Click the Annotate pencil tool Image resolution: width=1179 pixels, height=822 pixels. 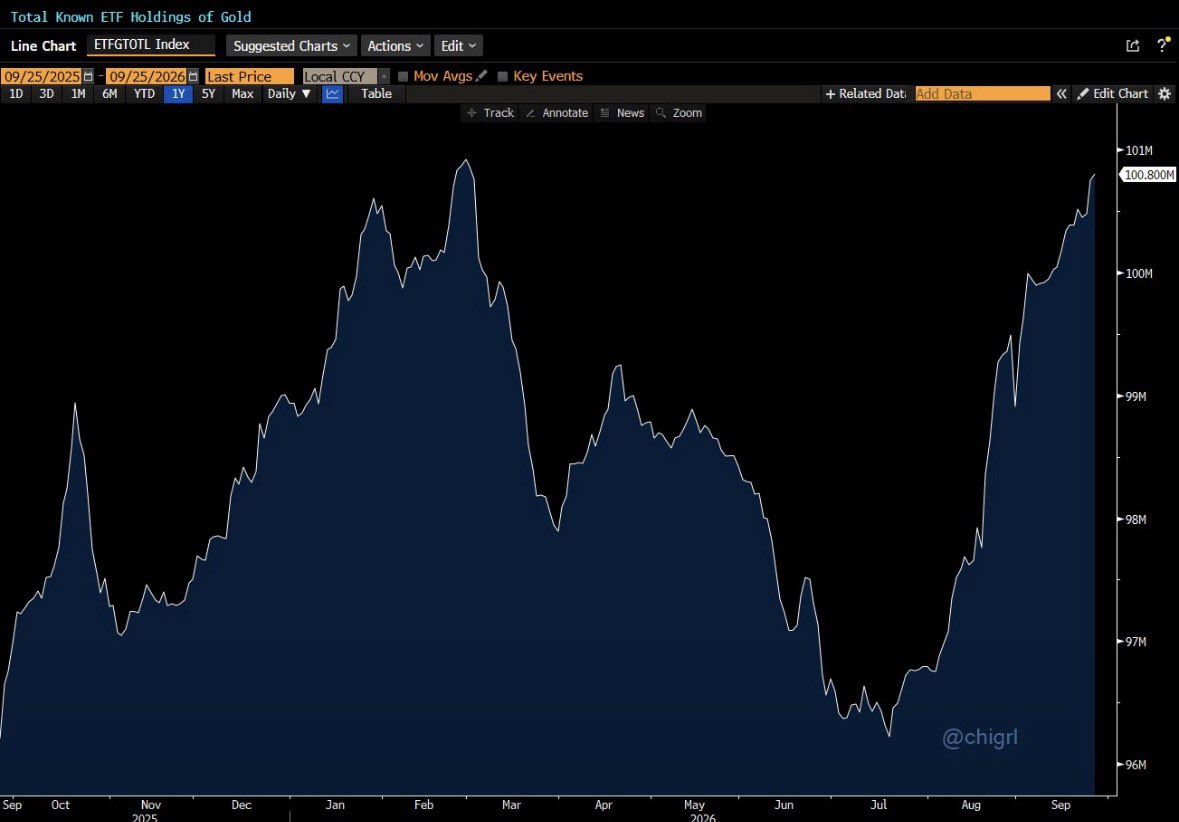pos(556,113)
